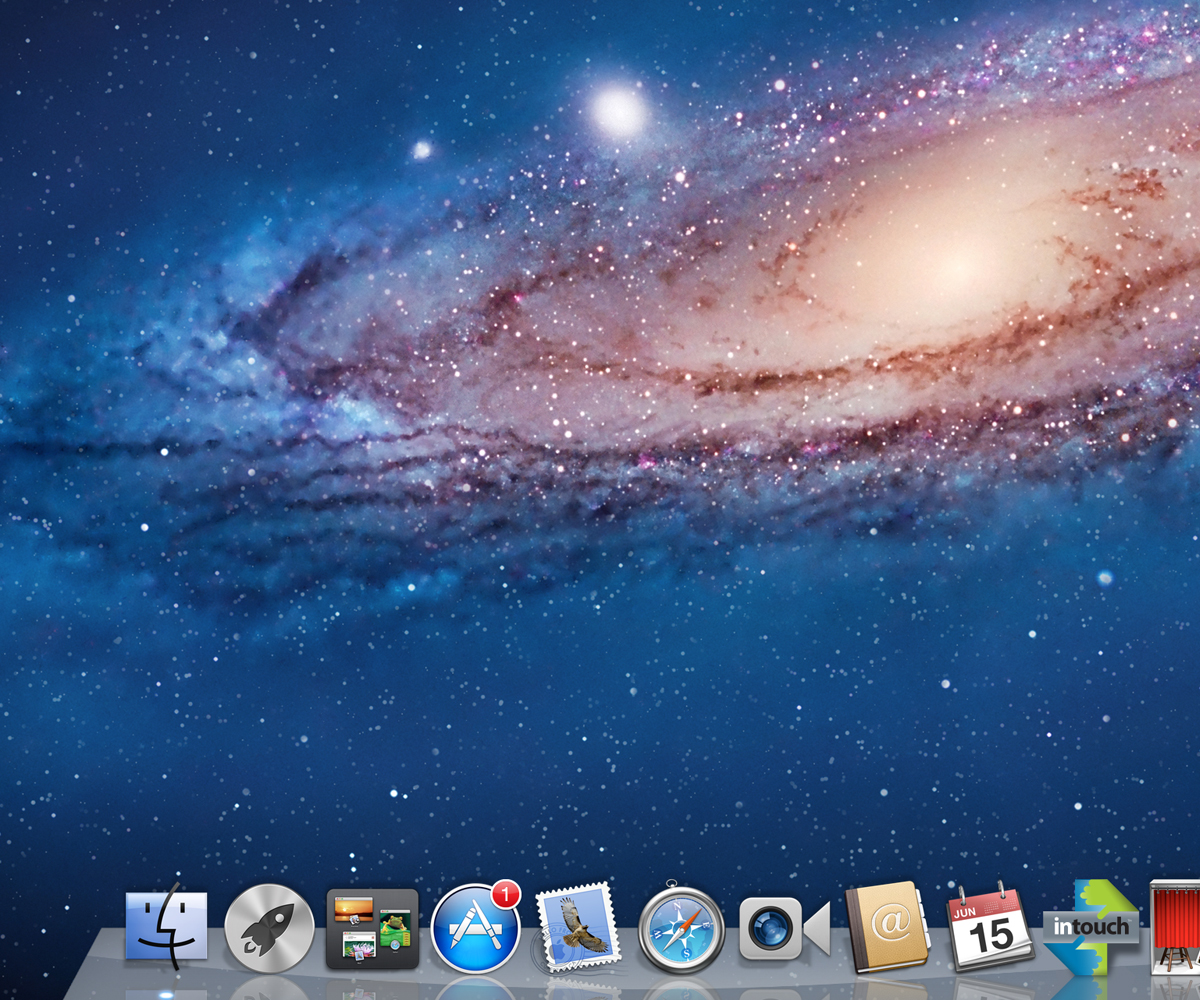1200x1000 pixels.
Task: Open Finder from the Dock
Action: [166, 927]
